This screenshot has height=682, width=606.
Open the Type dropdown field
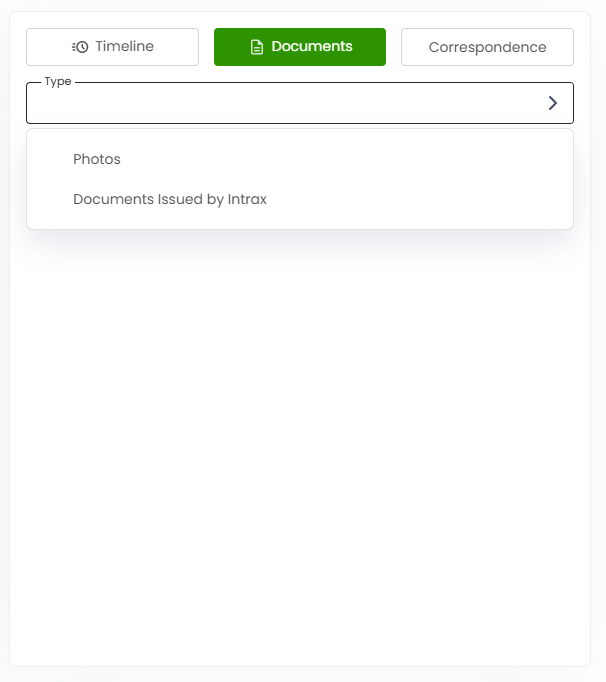(x=300, y=103)
